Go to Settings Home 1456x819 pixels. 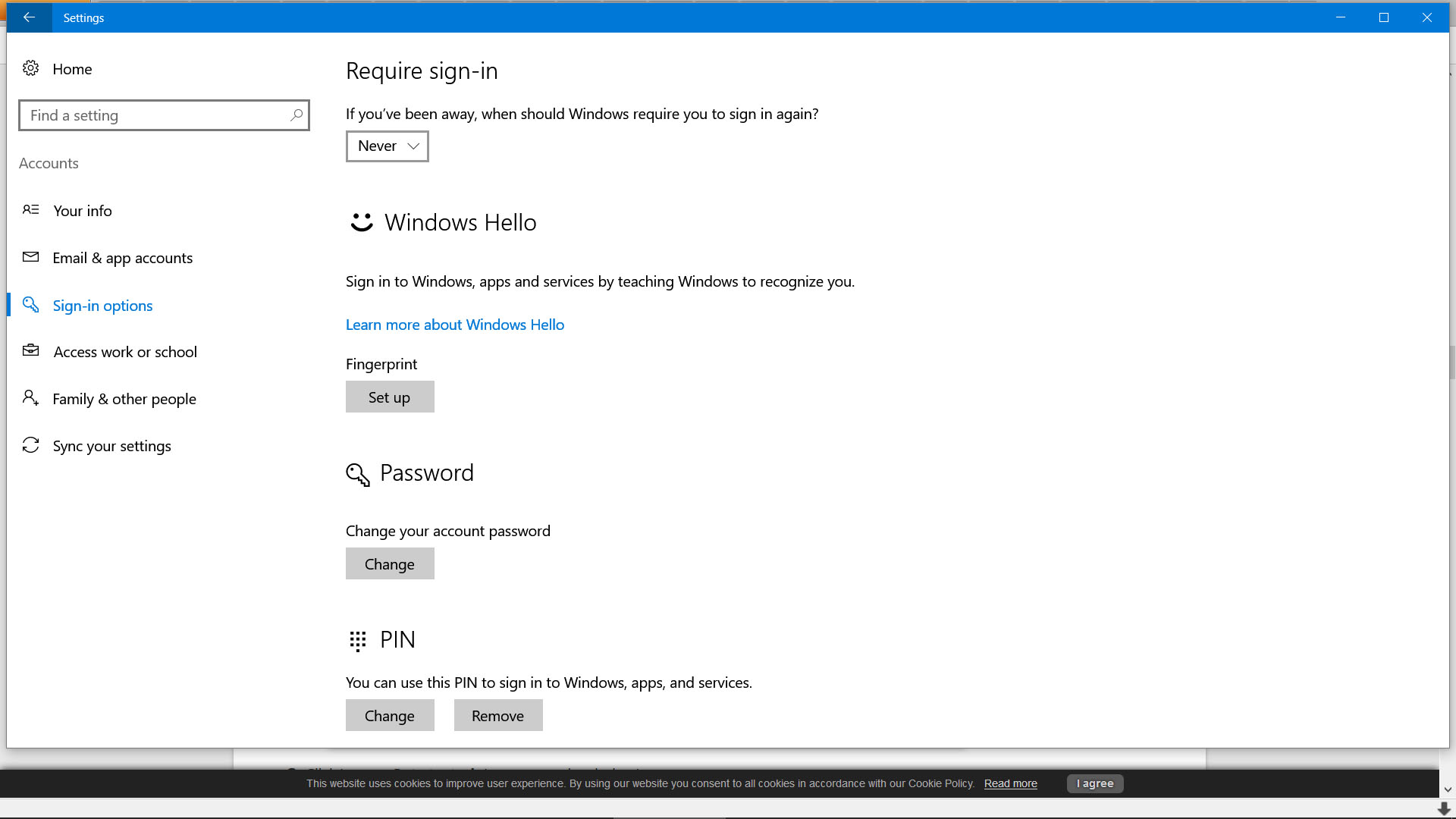pos(72,69)
